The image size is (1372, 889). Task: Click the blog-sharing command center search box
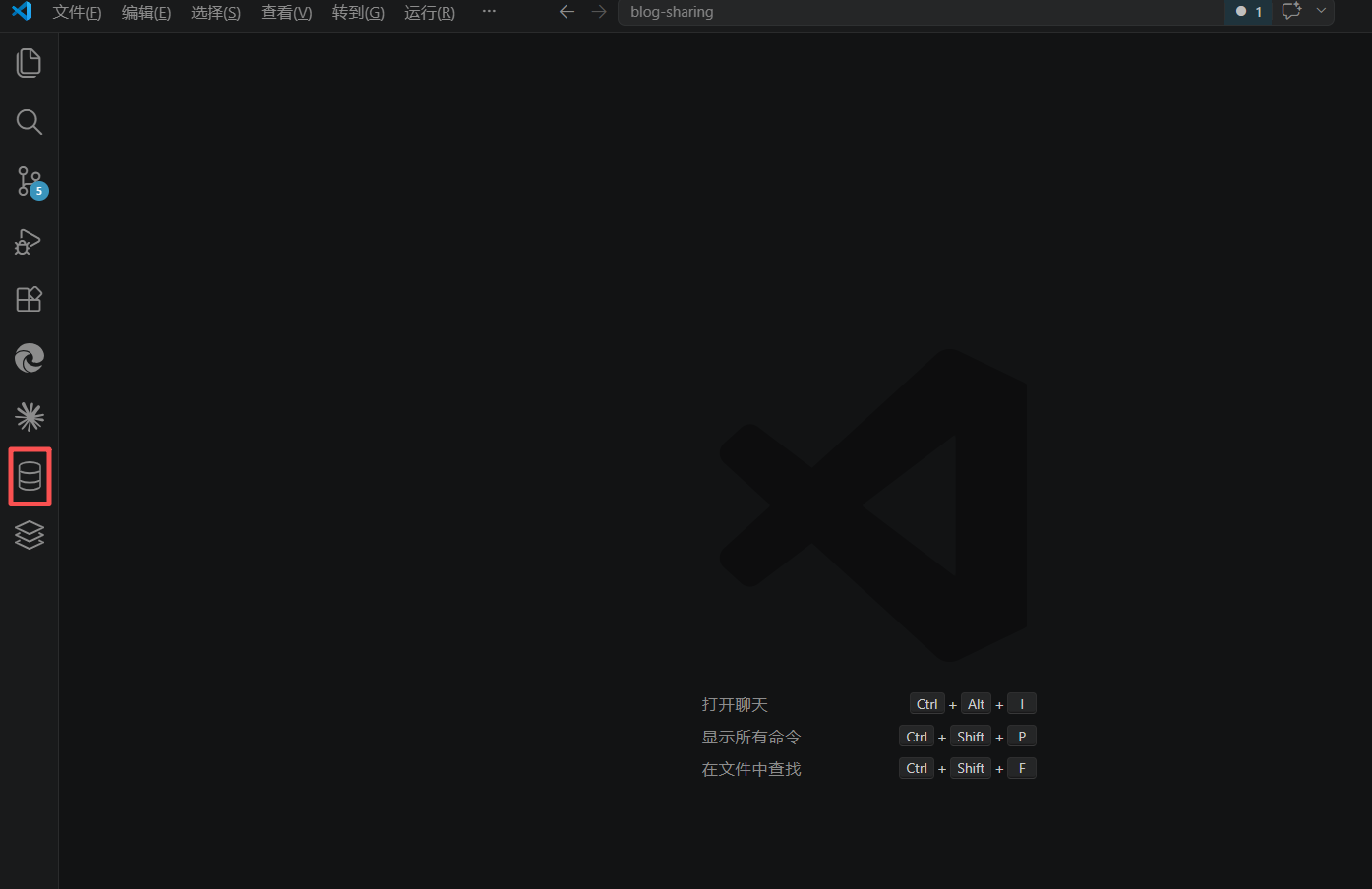921,12
